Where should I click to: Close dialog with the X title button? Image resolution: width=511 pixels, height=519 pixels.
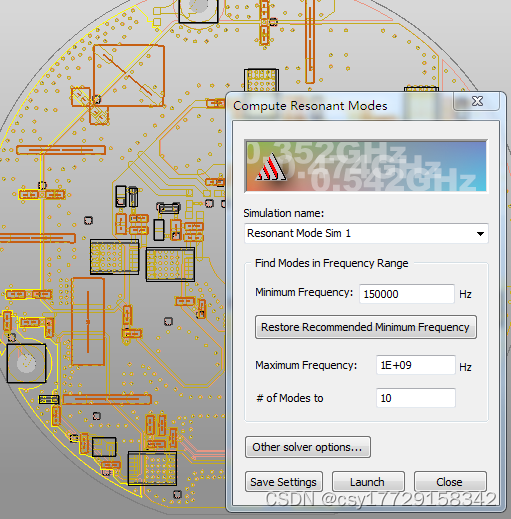click(x=477, y=101)
